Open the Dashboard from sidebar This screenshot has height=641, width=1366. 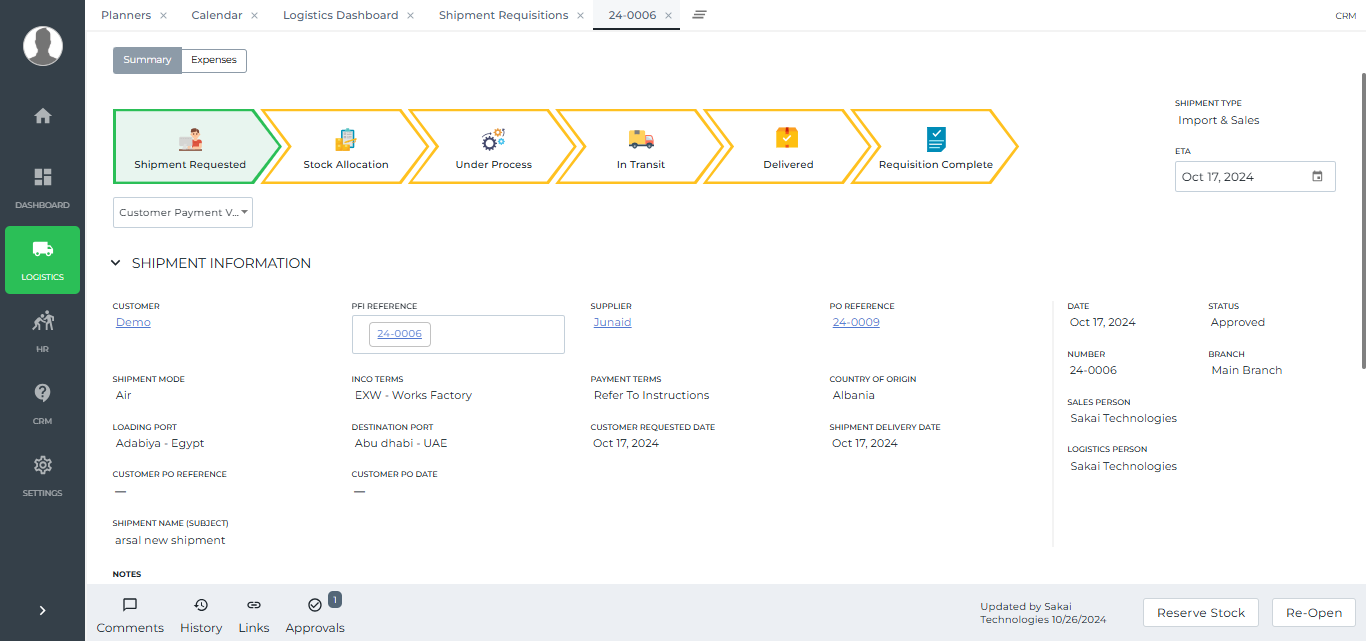(x=42, y=186)
